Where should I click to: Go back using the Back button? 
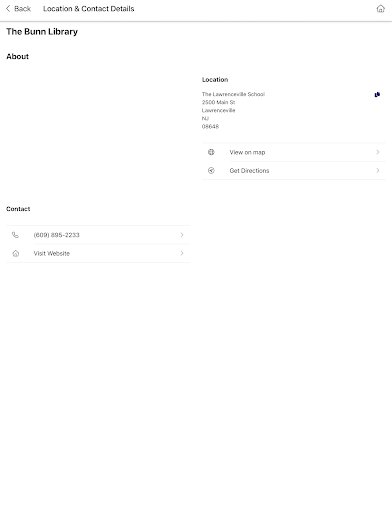coord(19,9)
